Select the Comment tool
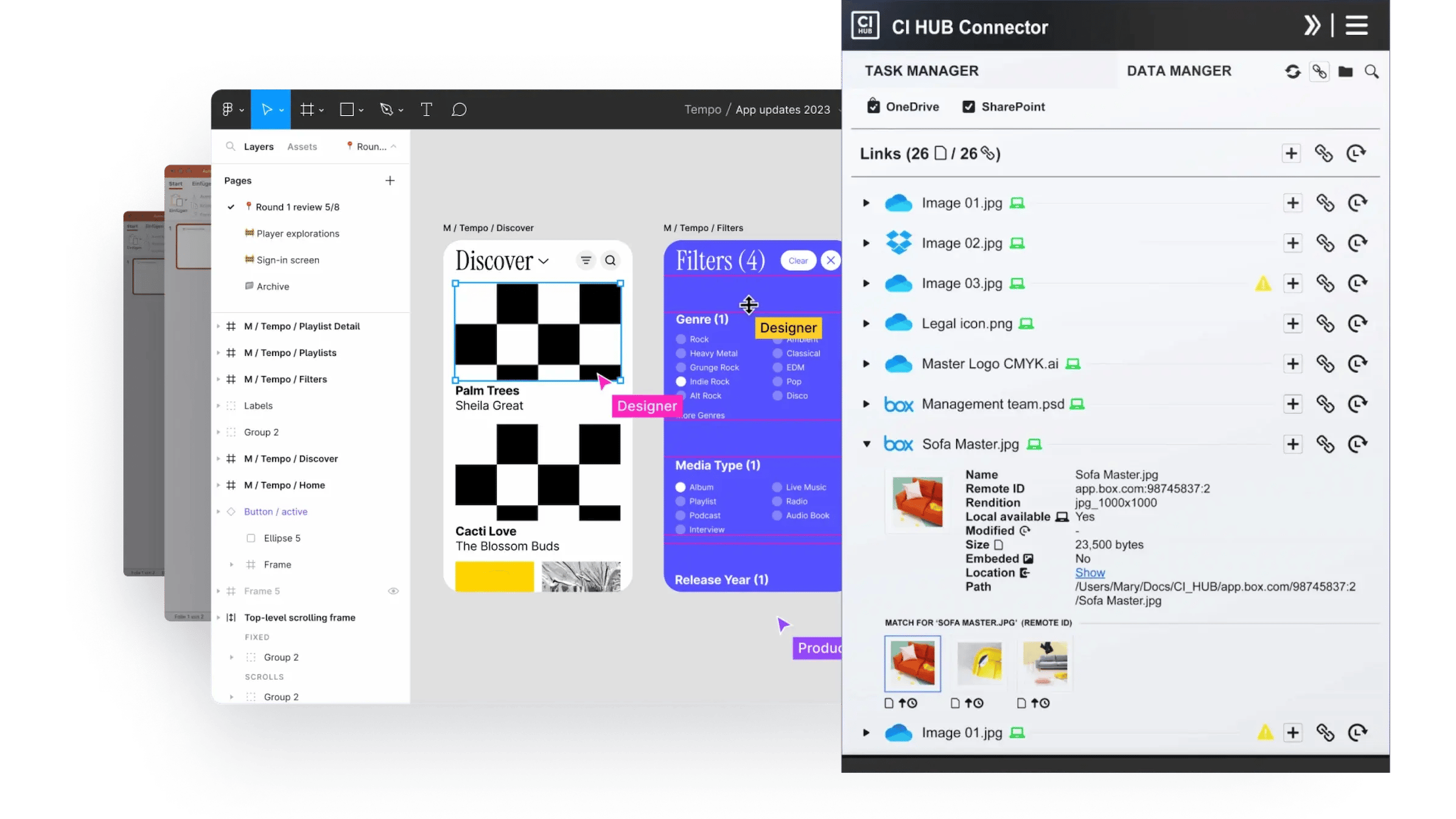 [x=459, y=110]
